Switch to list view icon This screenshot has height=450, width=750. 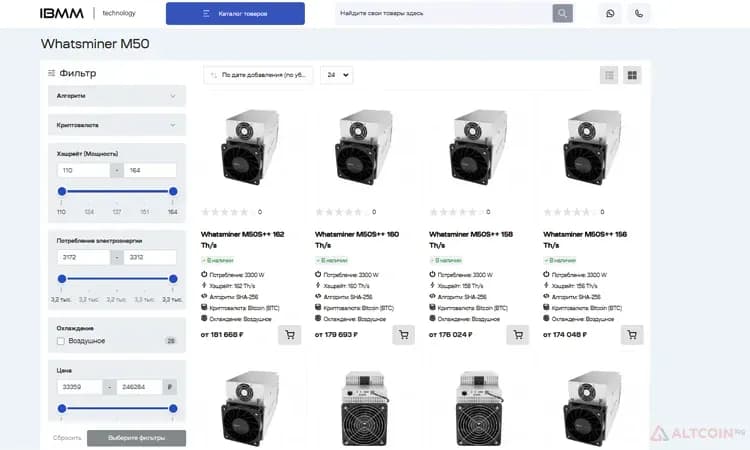[x=609, y=75]
